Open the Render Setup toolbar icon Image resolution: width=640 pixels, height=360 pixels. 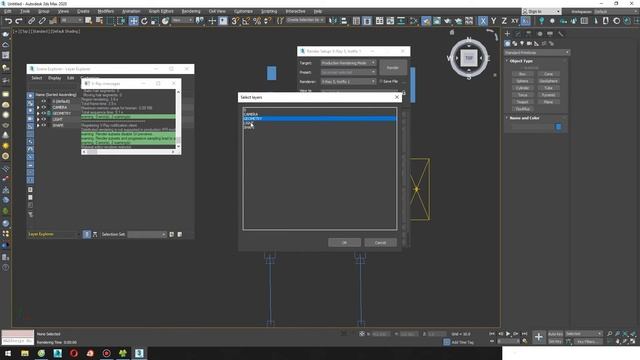(x=426, y=21)
